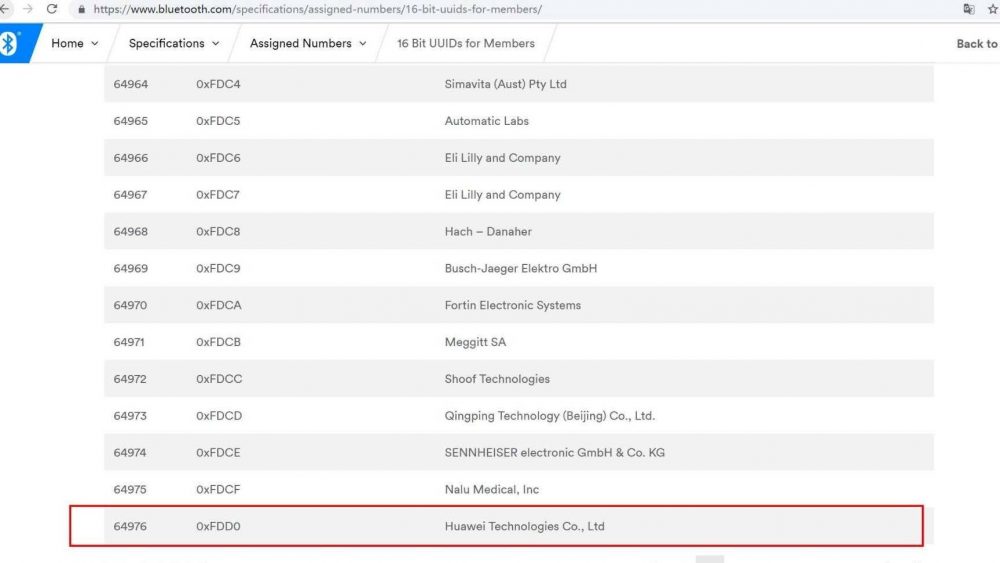Select 16 Bit UUIDs for Members breadcrumb
The image size is (1000, 563).
tap(465, 44)
